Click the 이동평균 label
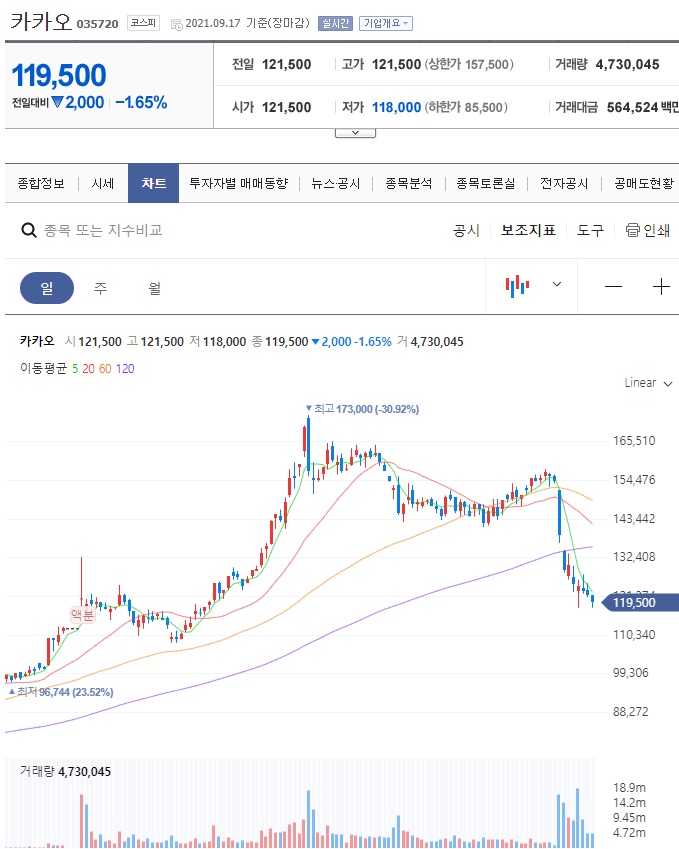679x849 pixels. tap(43, 369)
